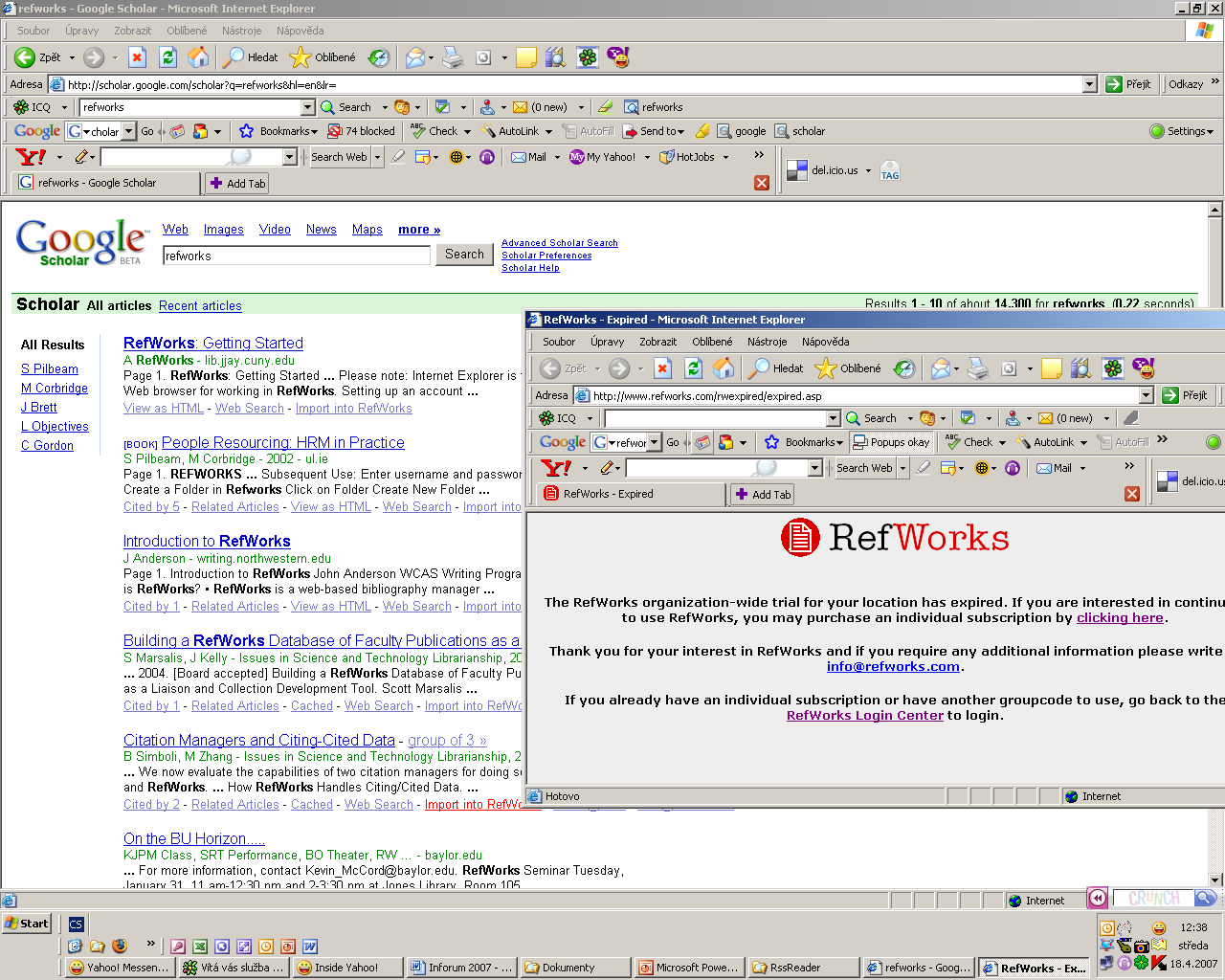The image size is (1225, 980).
Task: Open History icon in Google Scholar window
Action: (x=380, y=57)
